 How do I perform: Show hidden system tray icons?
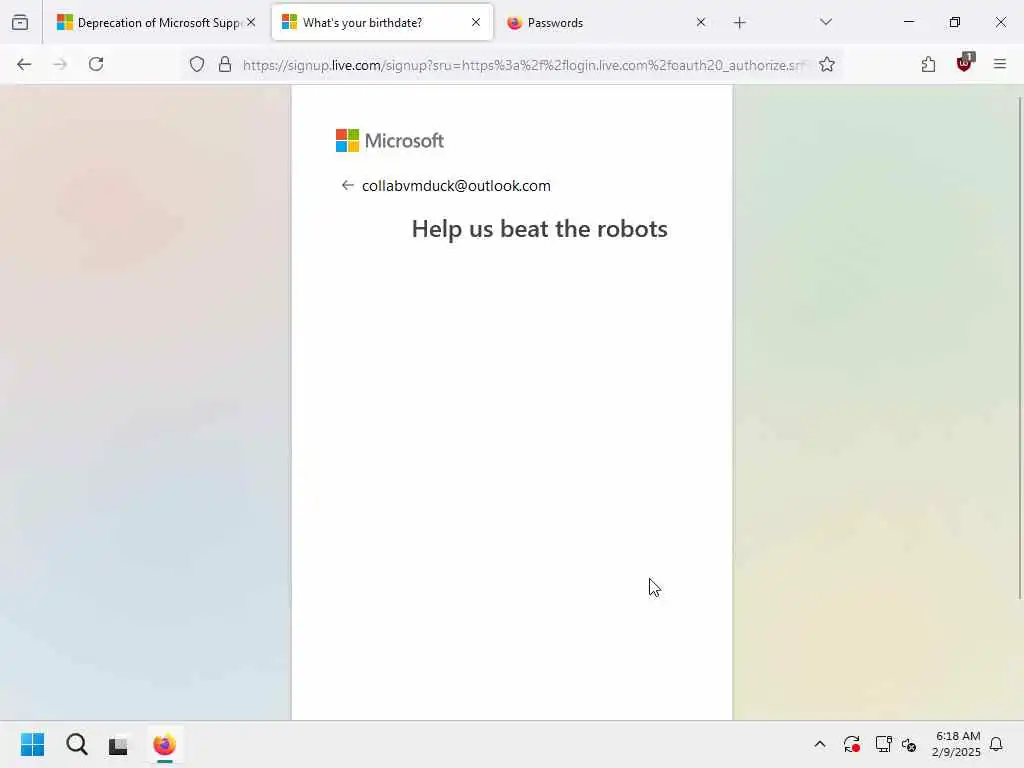pos(820,744)
